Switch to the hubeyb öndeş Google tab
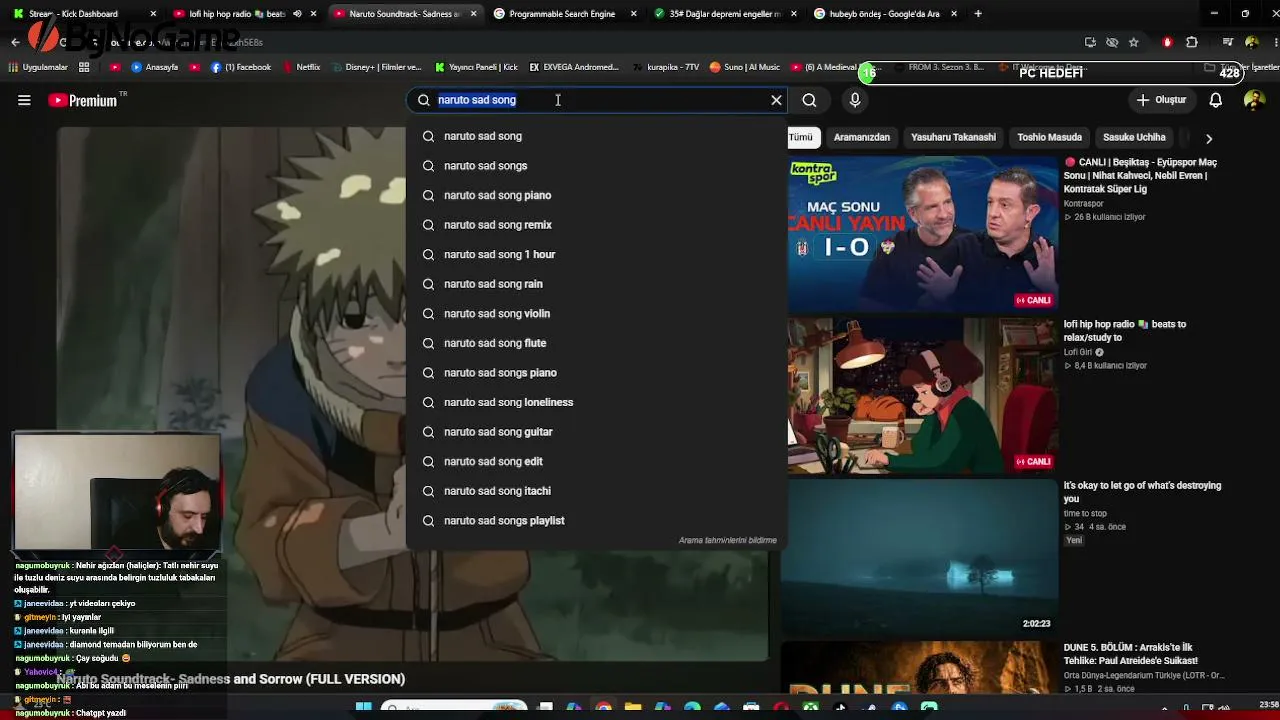This screenshot has height=720, width=1280. pos(886,14)
